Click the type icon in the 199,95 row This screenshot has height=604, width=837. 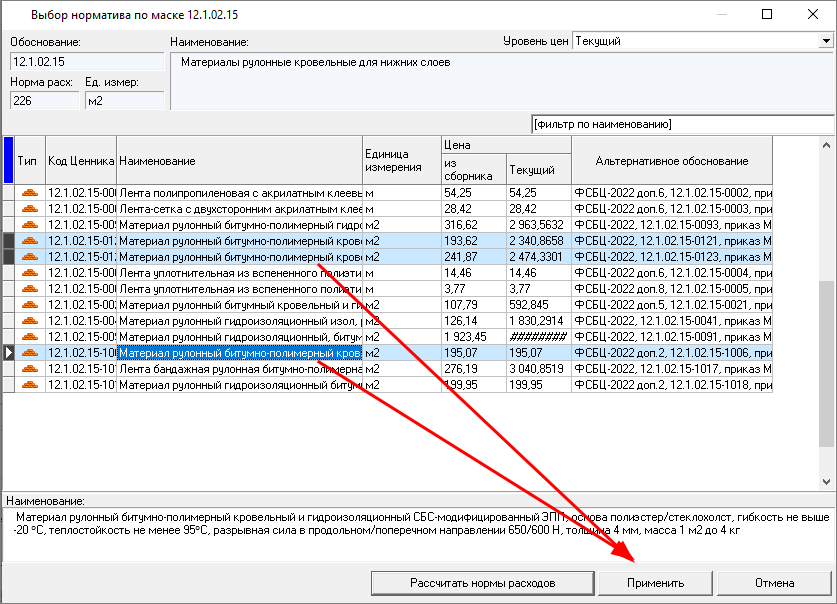[30, 385]
